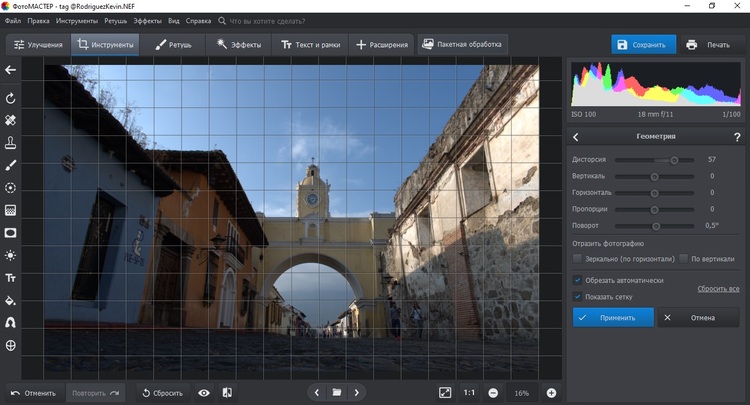Open the Эффекты menu in menu bar
750x405 pixels.
[148, 19]
